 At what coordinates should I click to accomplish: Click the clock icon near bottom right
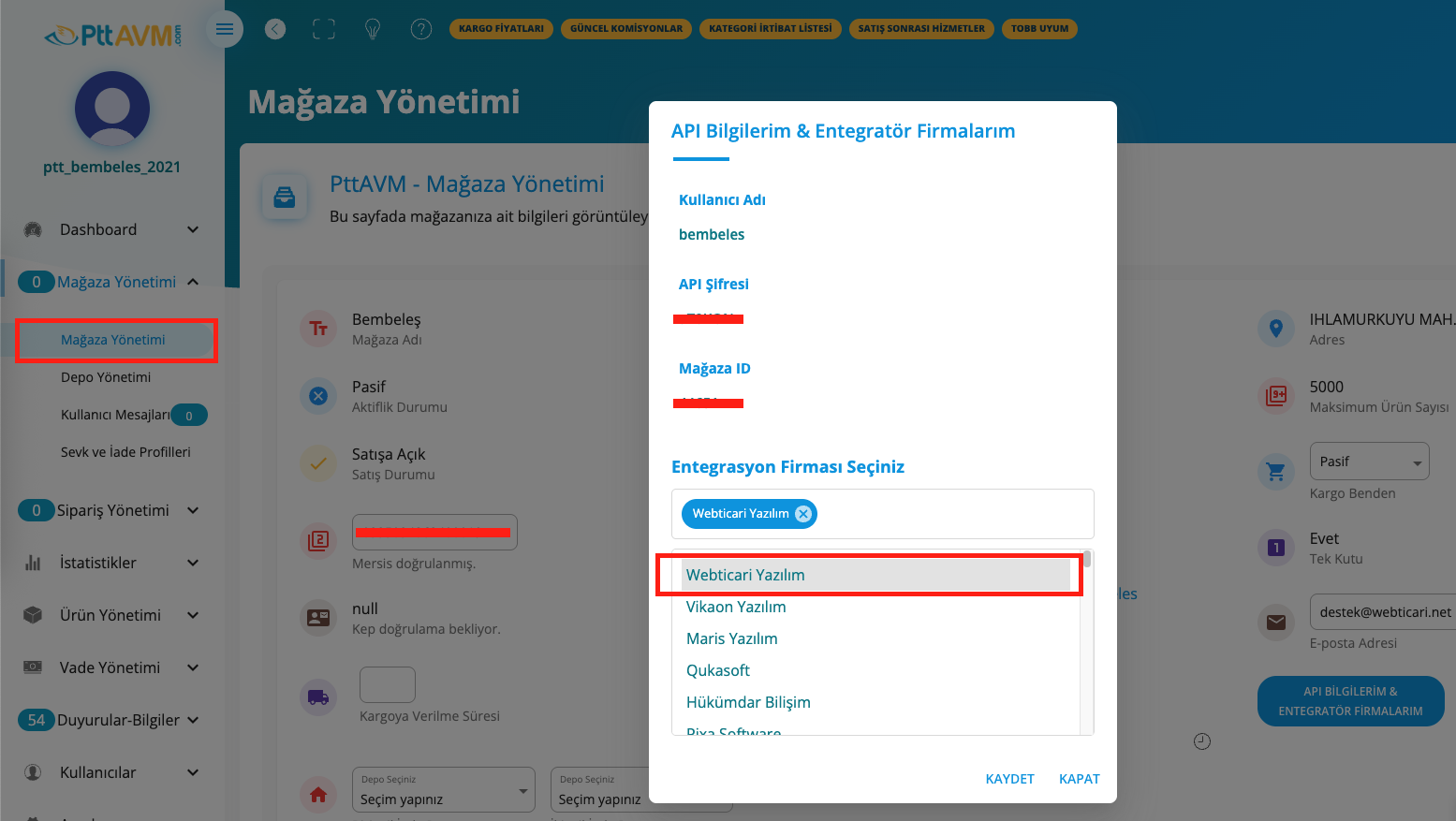point(1202,741)
